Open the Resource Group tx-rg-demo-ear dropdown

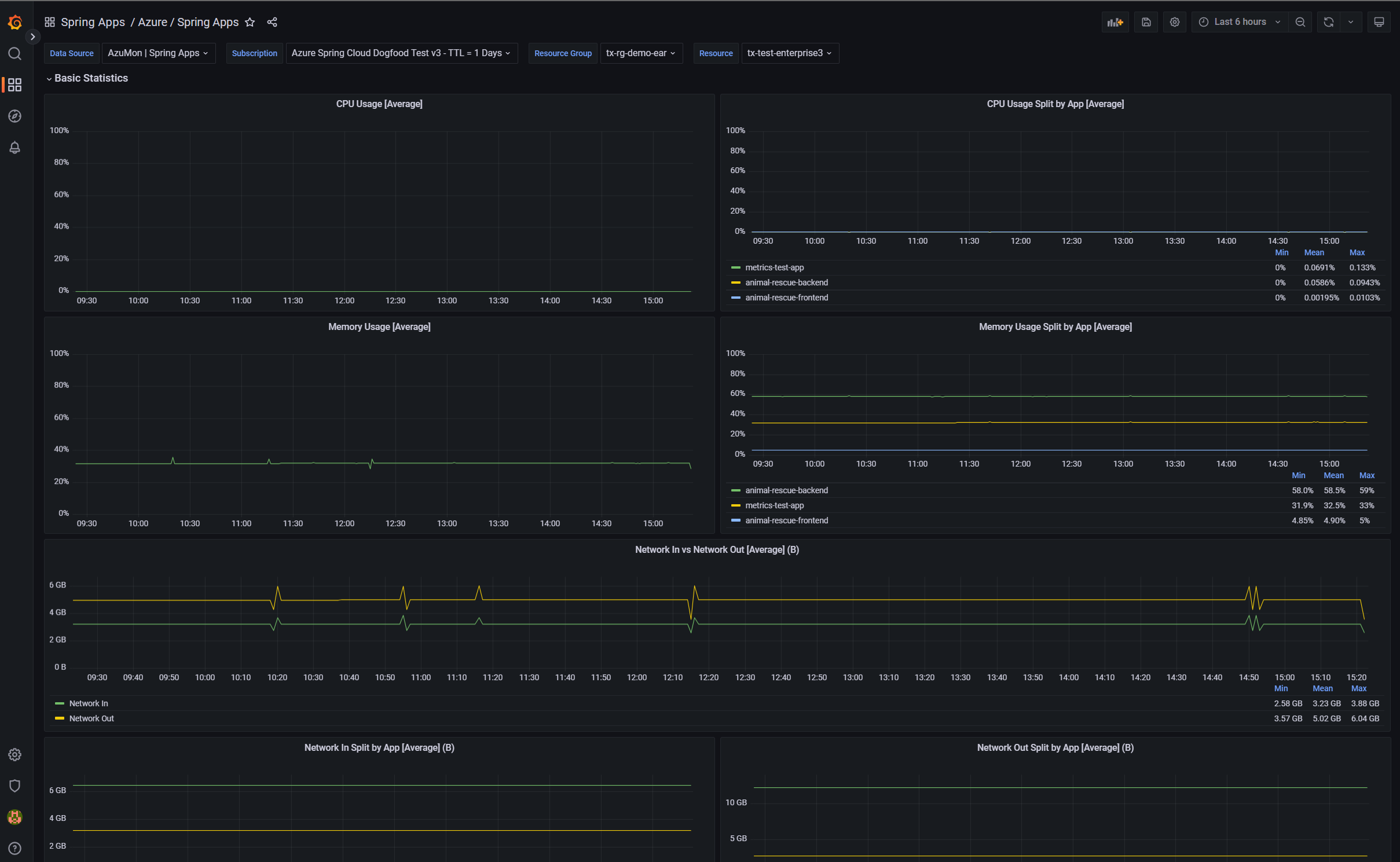coord(641,53)
